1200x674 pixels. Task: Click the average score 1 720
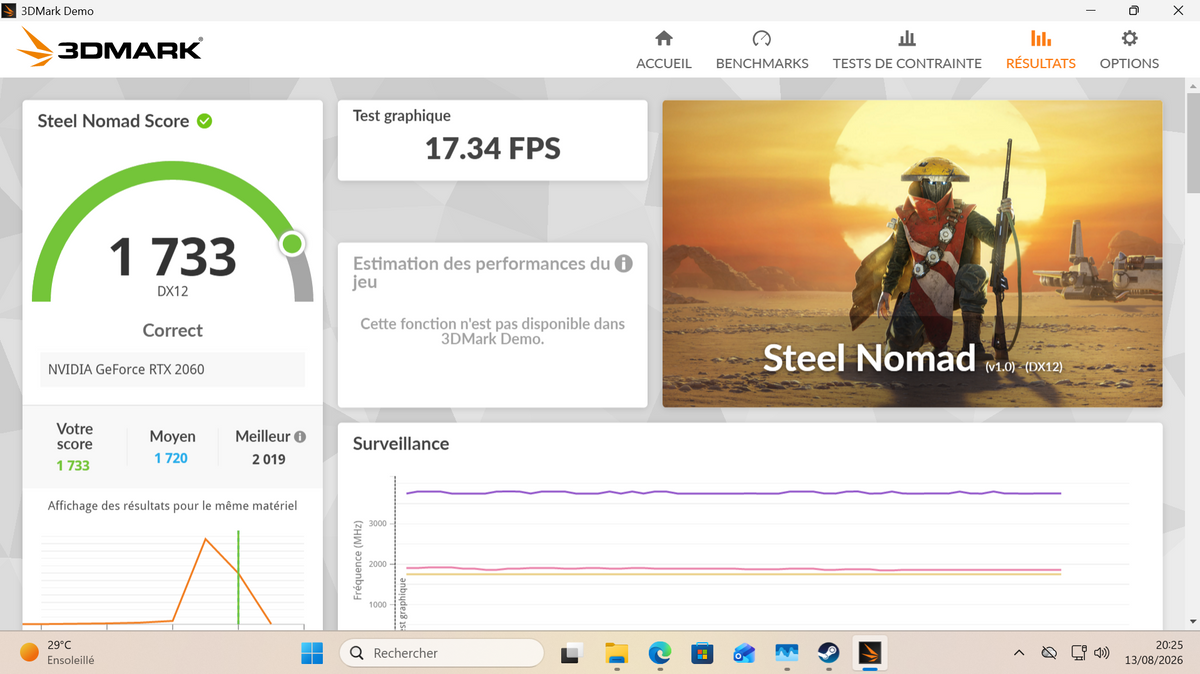(171, 458)
